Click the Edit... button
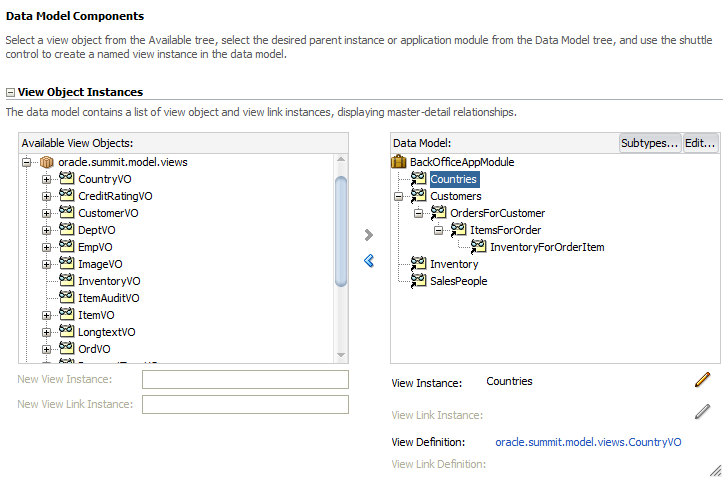This screenshot has height=481, width=727. (x=700, y=143)
